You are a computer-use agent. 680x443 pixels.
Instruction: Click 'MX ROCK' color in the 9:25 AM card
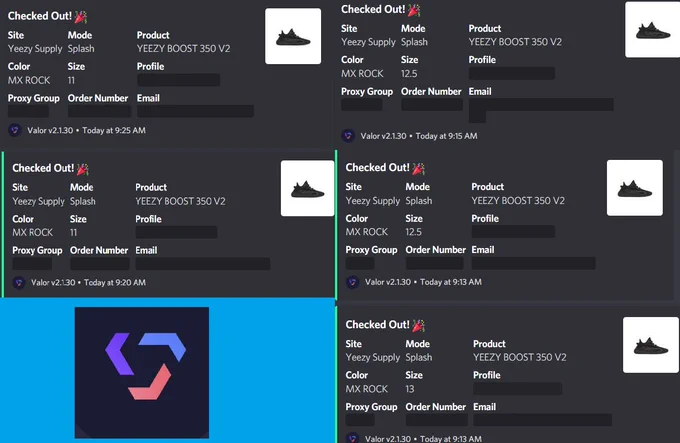coord(29,80)
